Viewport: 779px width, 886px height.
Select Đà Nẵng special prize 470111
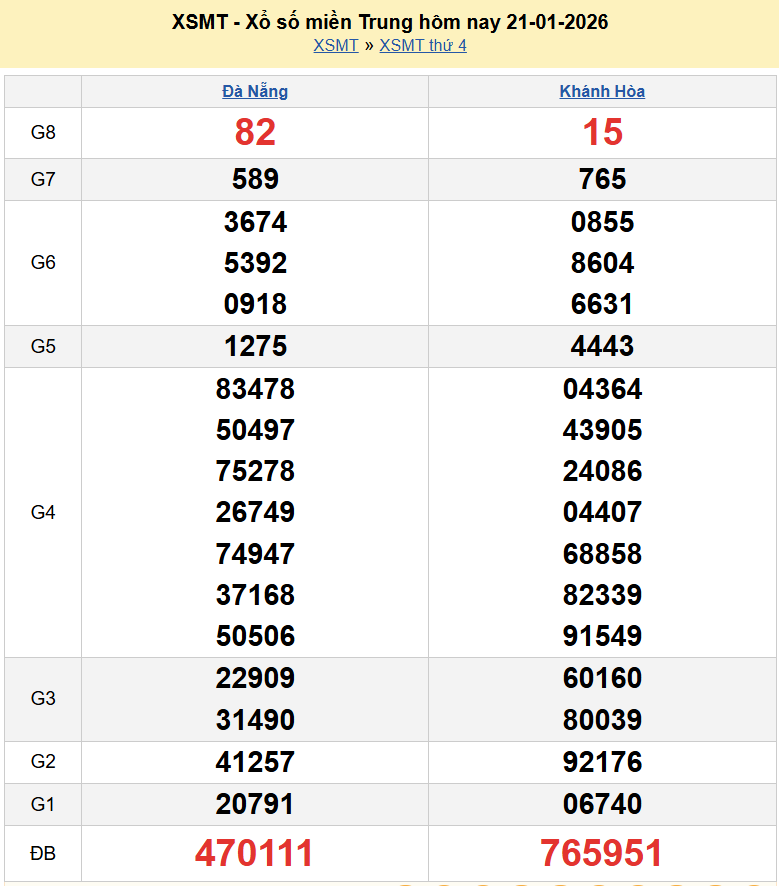tap(255, 853)
